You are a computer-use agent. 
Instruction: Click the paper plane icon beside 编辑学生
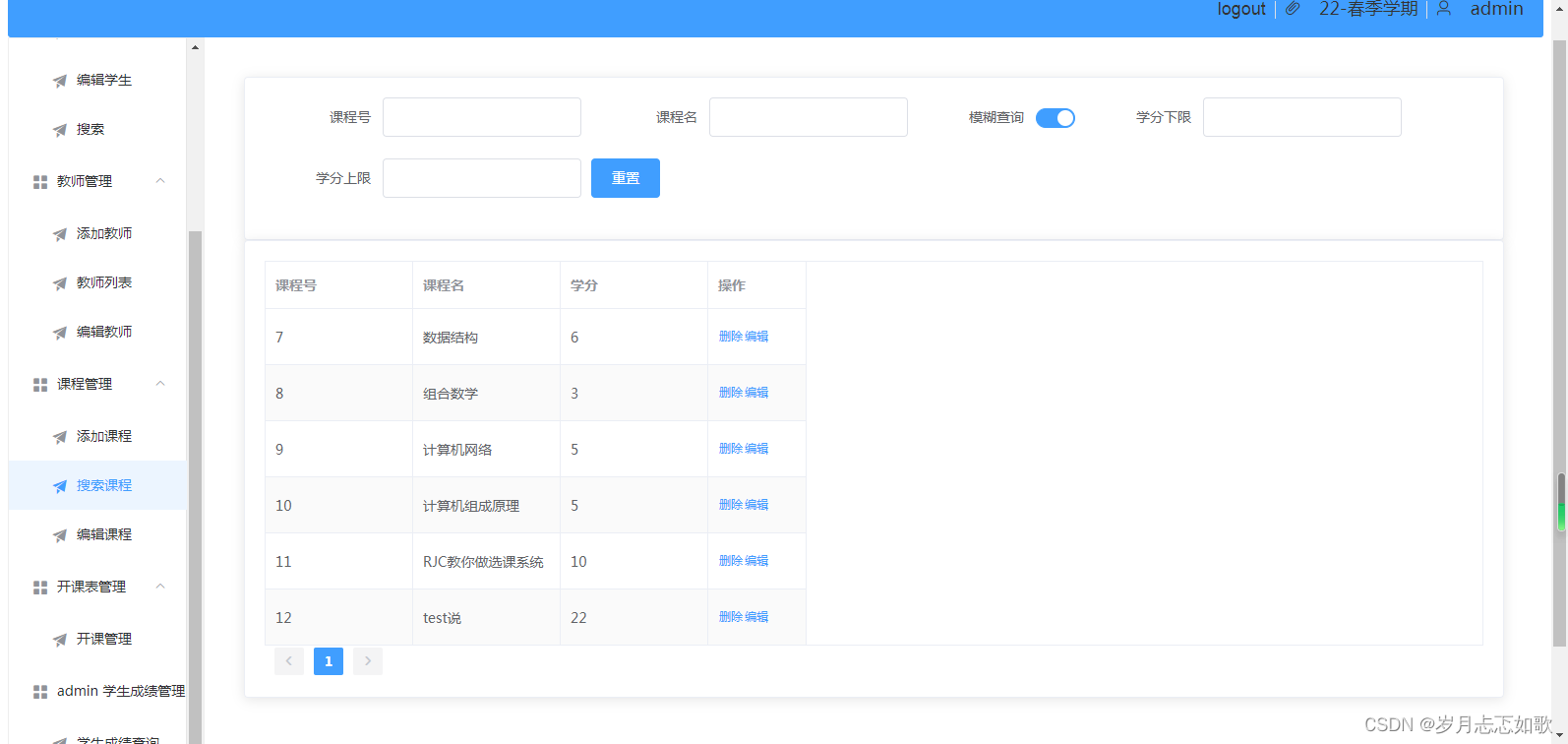(x=60, y=81)
